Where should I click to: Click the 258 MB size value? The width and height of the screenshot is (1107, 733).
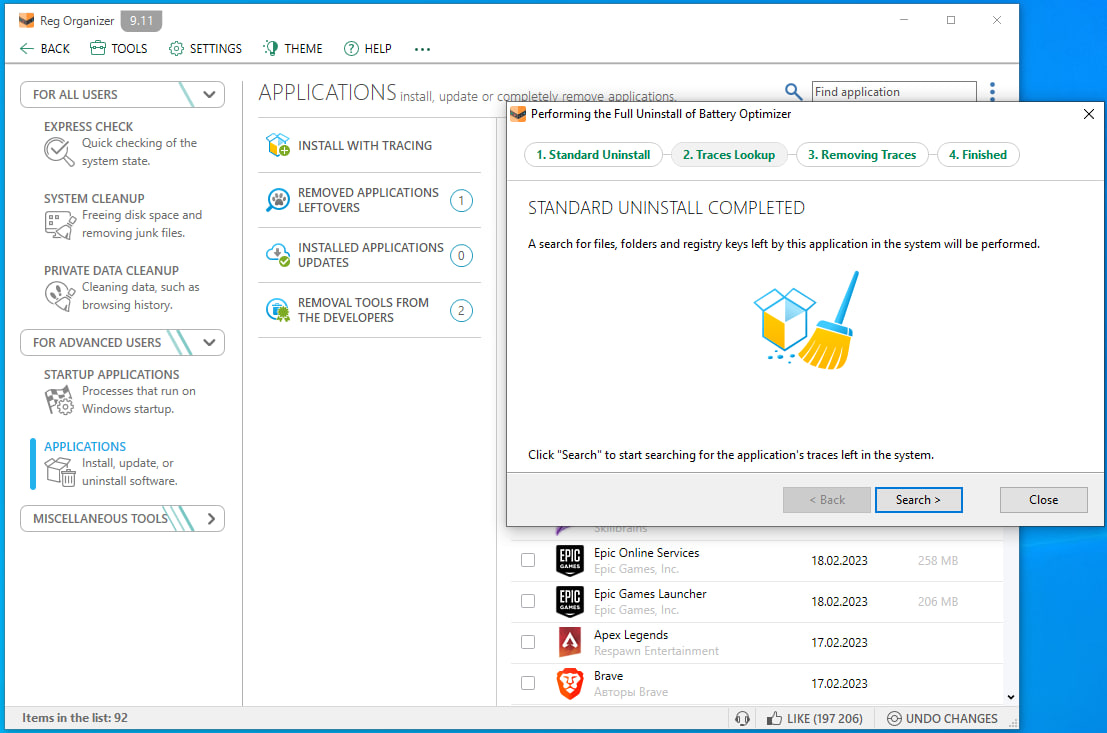(x=938, y=561)
